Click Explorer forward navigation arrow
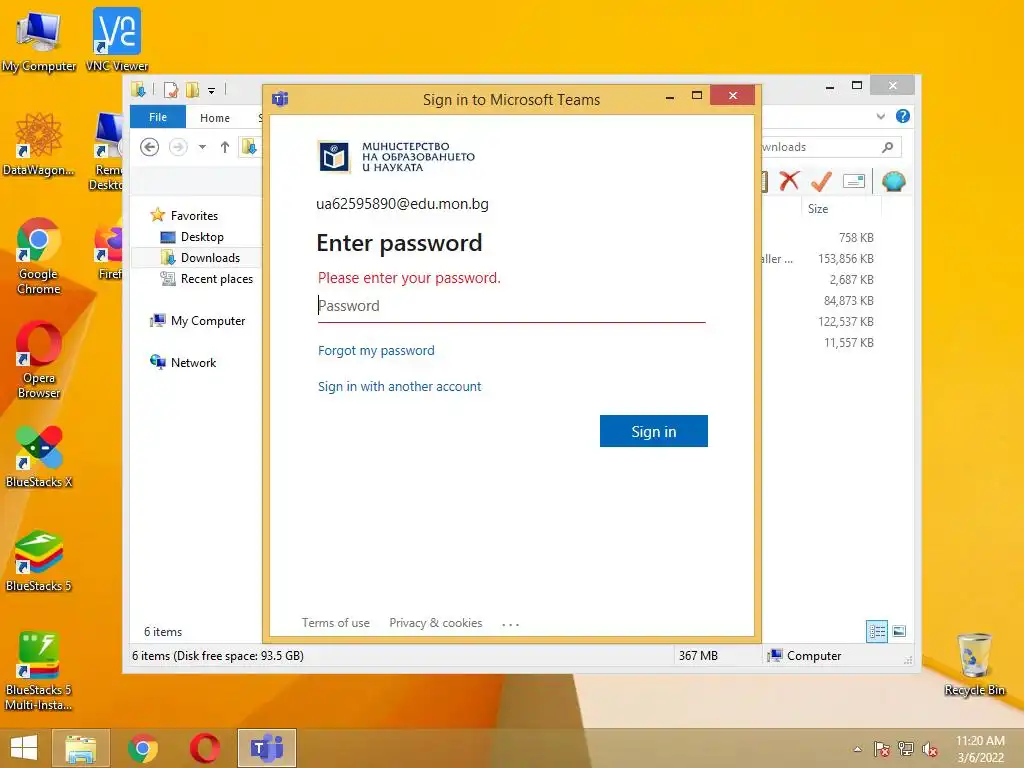The image size is (1024, 768). pos(178,147)
